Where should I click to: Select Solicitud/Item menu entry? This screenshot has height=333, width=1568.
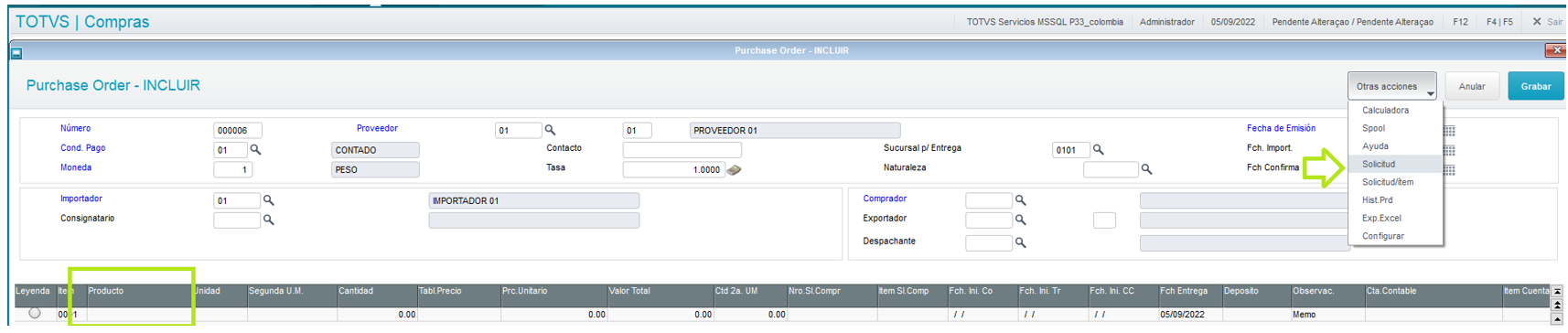coord(1395,182)
